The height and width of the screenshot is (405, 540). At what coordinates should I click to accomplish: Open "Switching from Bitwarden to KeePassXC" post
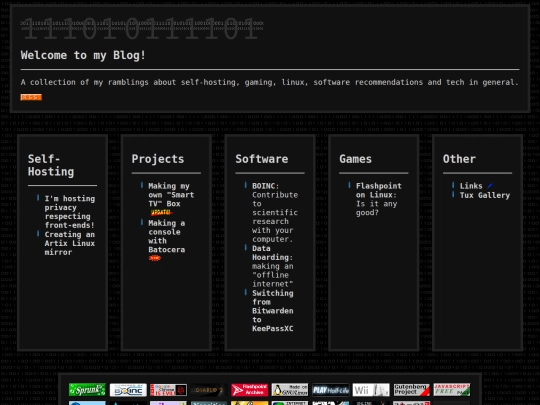point(272,311)
